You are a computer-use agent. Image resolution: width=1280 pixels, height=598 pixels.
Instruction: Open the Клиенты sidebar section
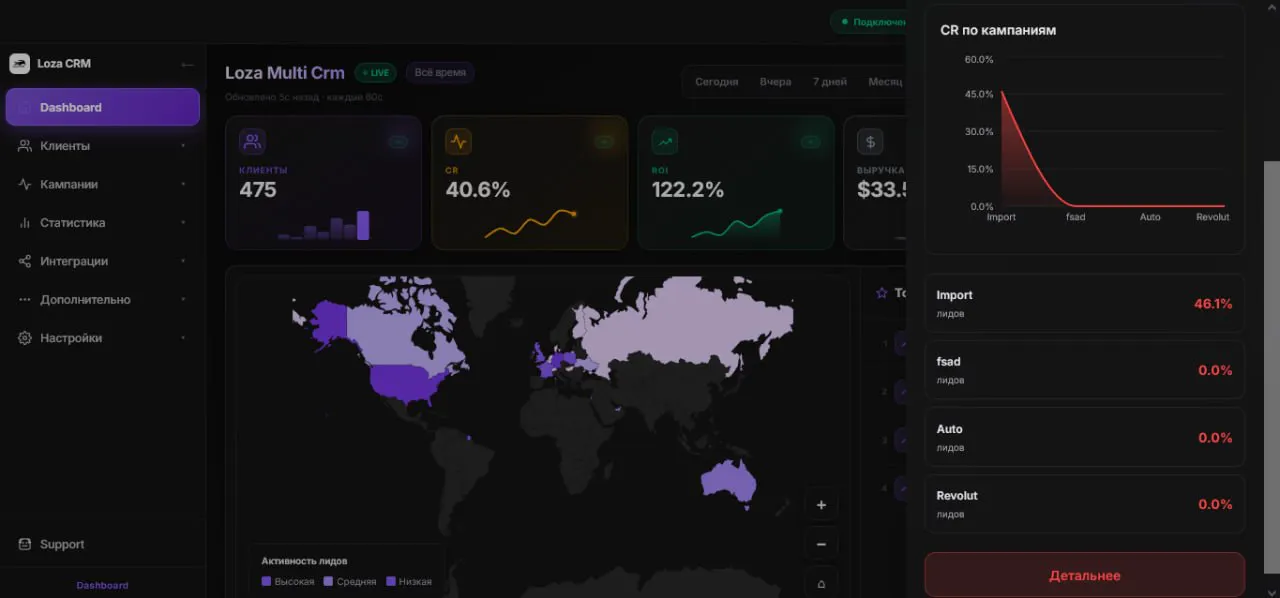[x=103, y=146]
